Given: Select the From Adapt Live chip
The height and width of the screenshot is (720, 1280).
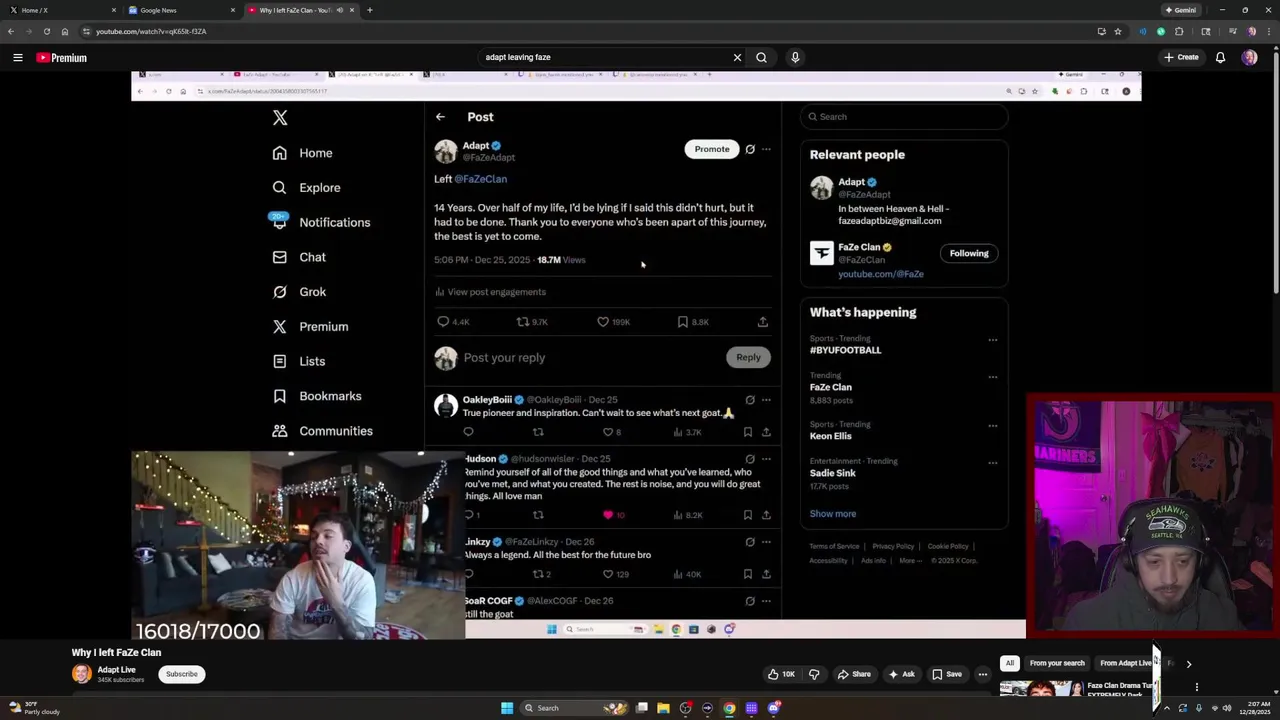Looking at the screenshot, I should click(x=1125, y=663).
